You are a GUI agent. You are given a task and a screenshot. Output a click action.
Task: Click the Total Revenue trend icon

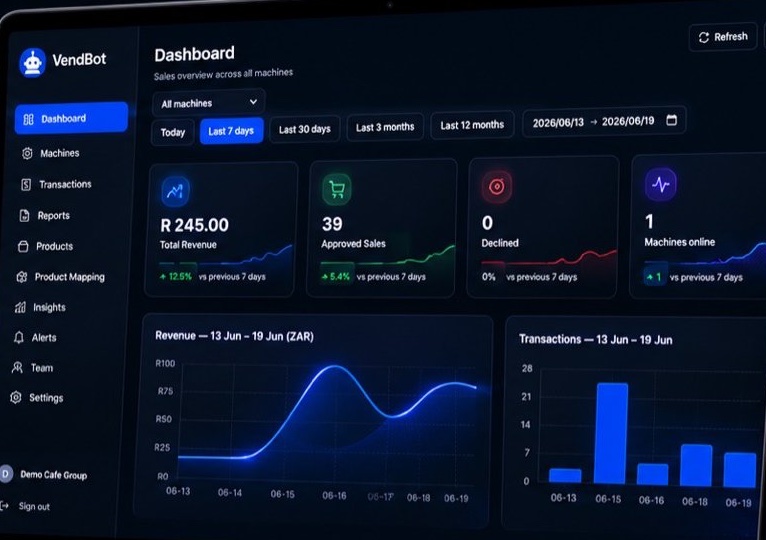pyautogui.click(x=175, y=191)
